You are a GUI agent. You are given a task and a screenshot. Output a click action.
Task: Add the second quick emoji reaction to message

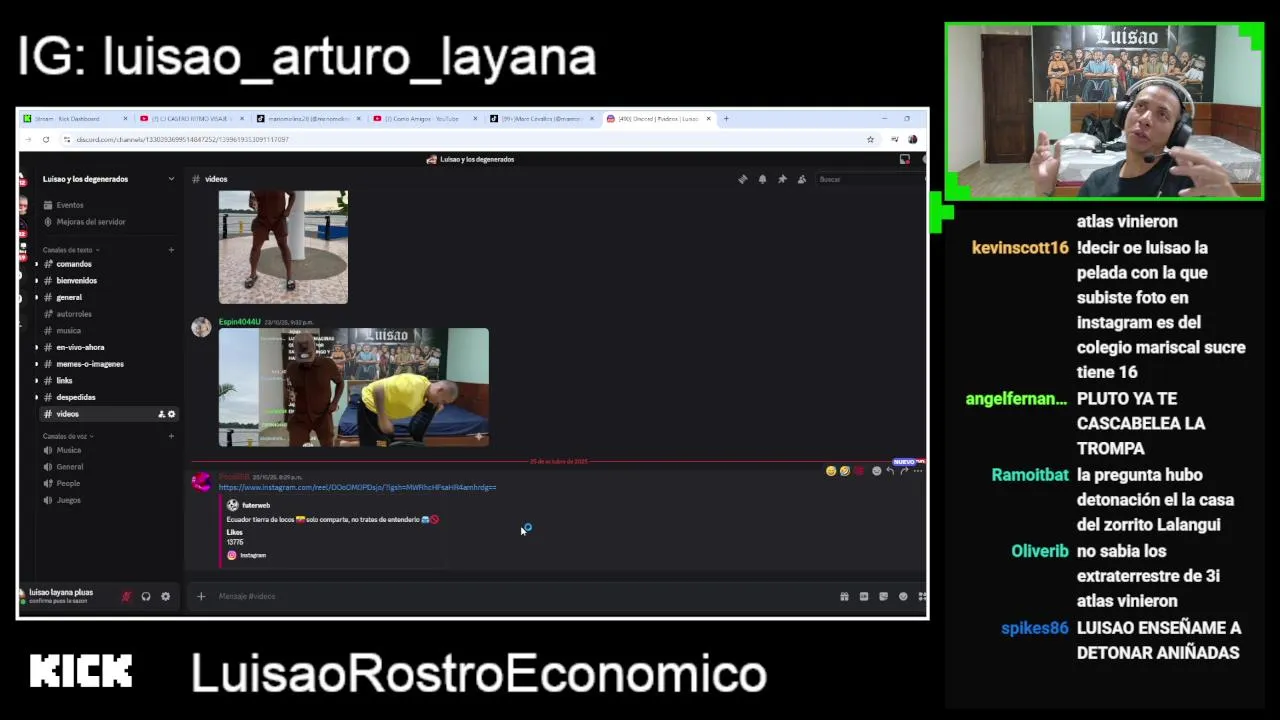845,470
